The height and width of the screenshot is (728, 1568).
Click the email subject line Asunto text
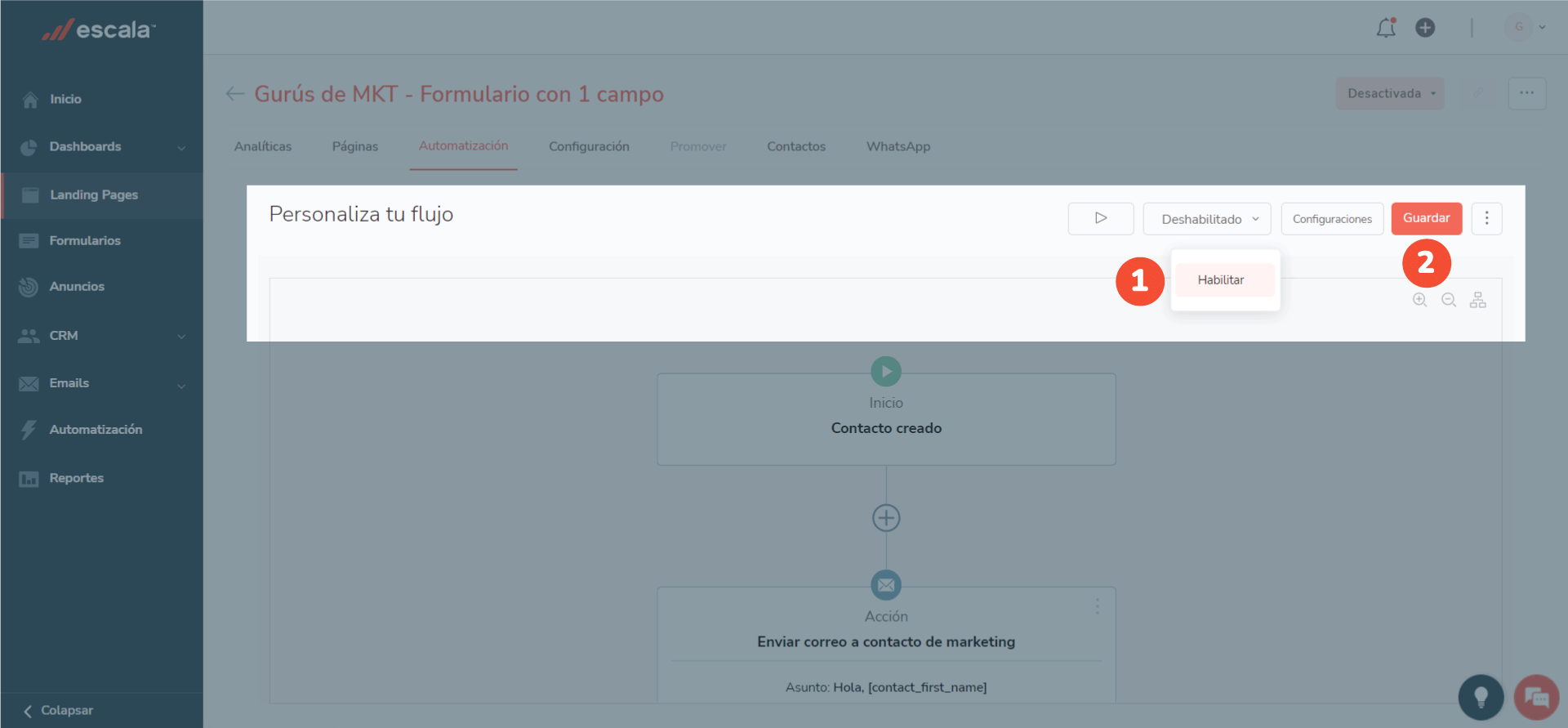[x=886, y=688]
